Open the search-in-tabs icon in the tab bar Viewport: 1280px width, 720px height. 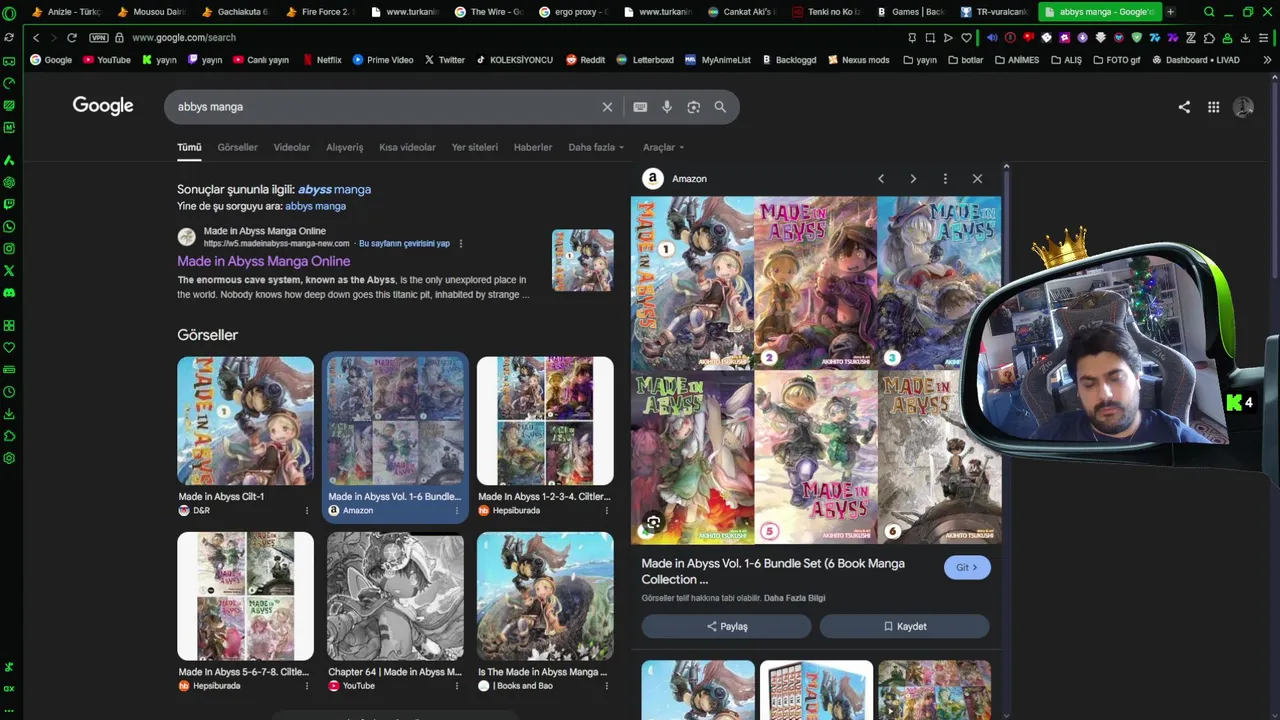[x=1209, y=12]
